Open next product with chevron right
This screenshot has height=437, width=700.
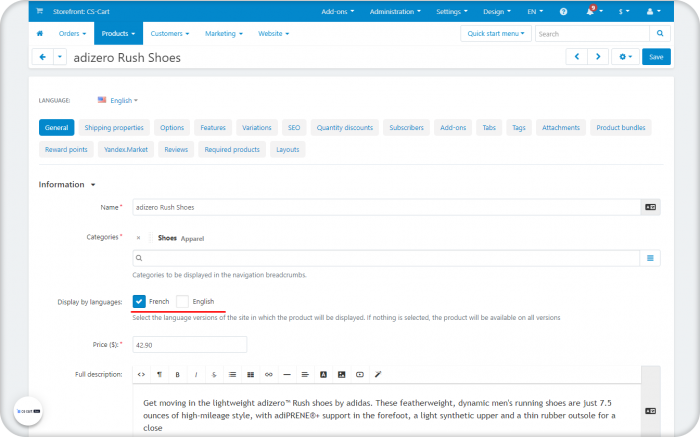[x=598, y=57]
